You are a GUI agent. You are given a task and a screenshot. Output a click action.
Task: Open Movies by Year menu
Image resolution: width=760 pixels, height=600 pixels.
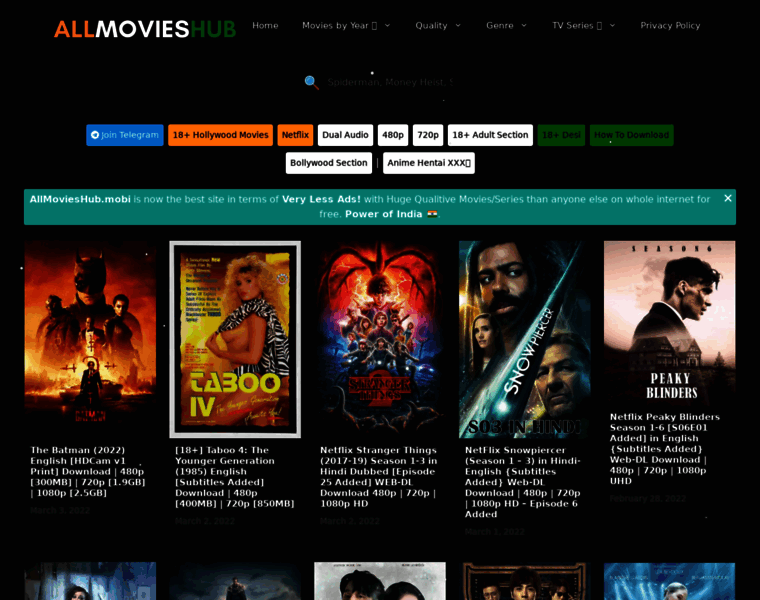[x=339, y=25]
